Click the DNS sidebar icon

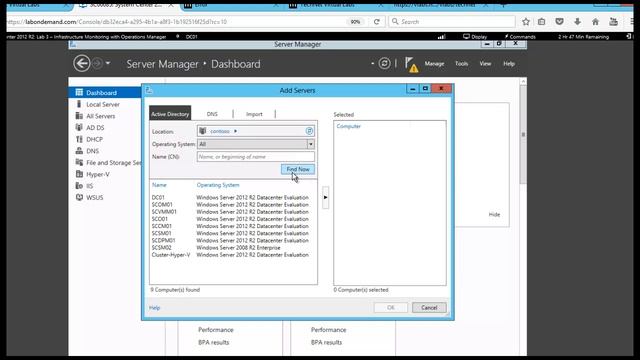pos(79,151)
